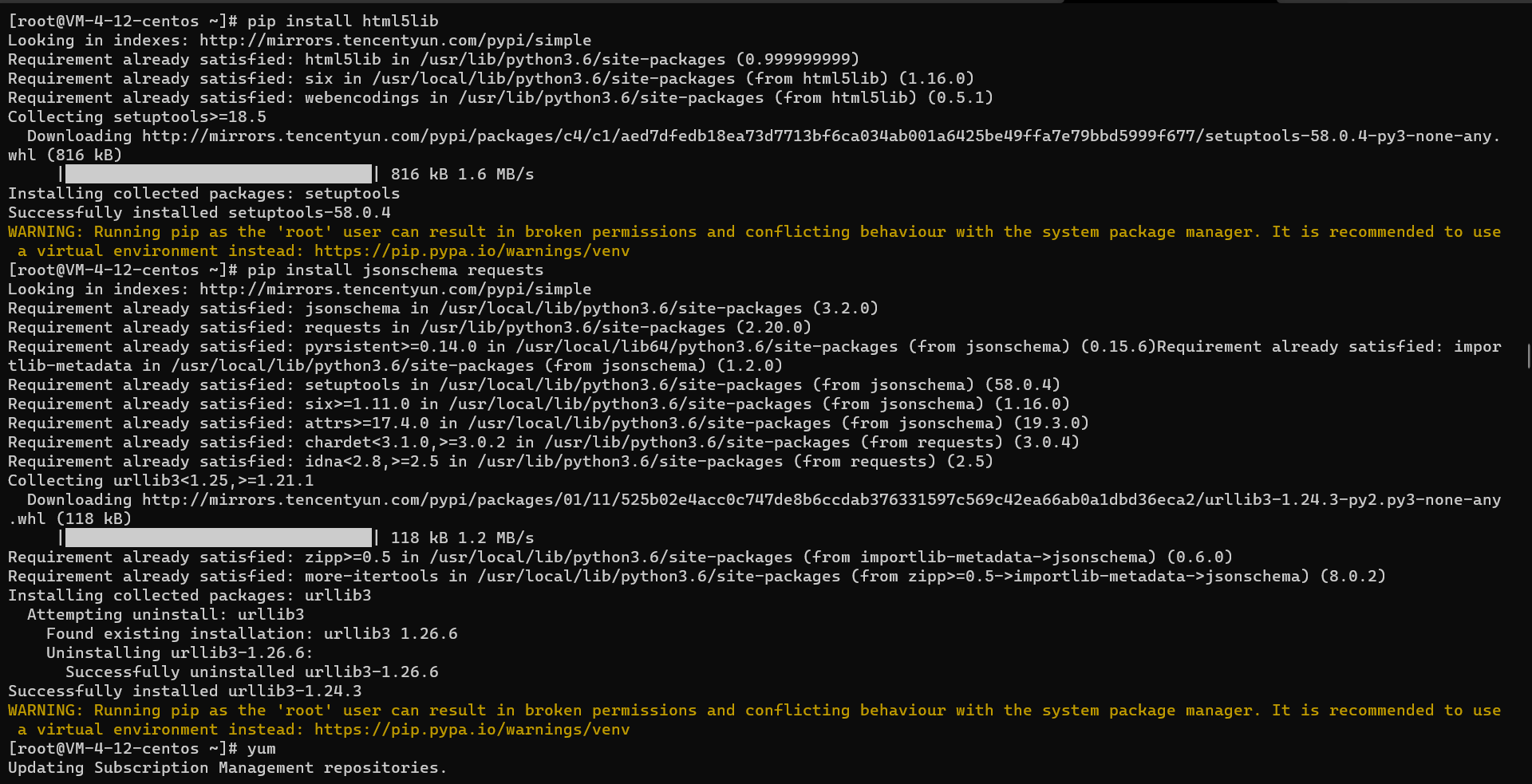Click 'Successfully installed urllib3-1.24.3' line

(x=184, y=691)
